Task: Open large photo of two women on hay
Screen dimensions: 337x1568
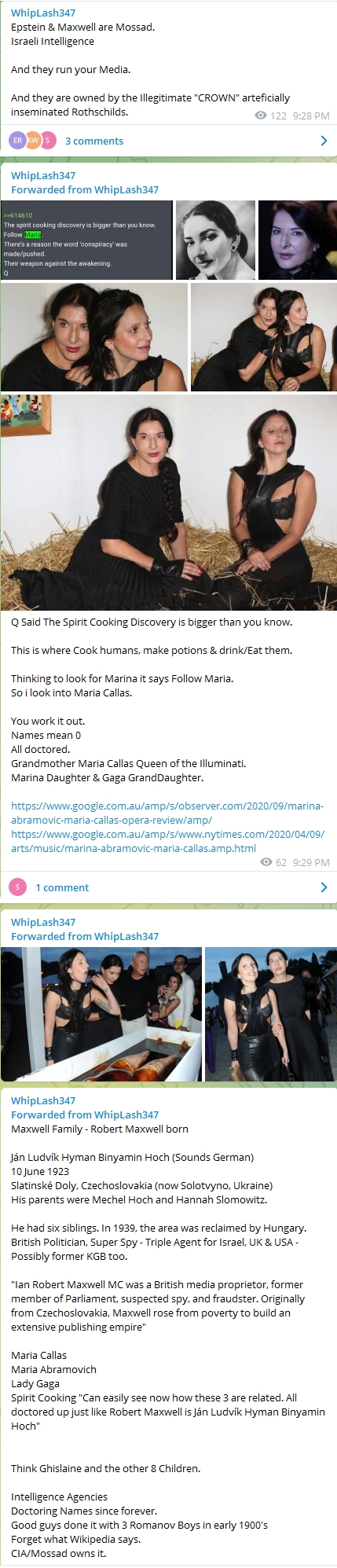Action: (169, 502)
